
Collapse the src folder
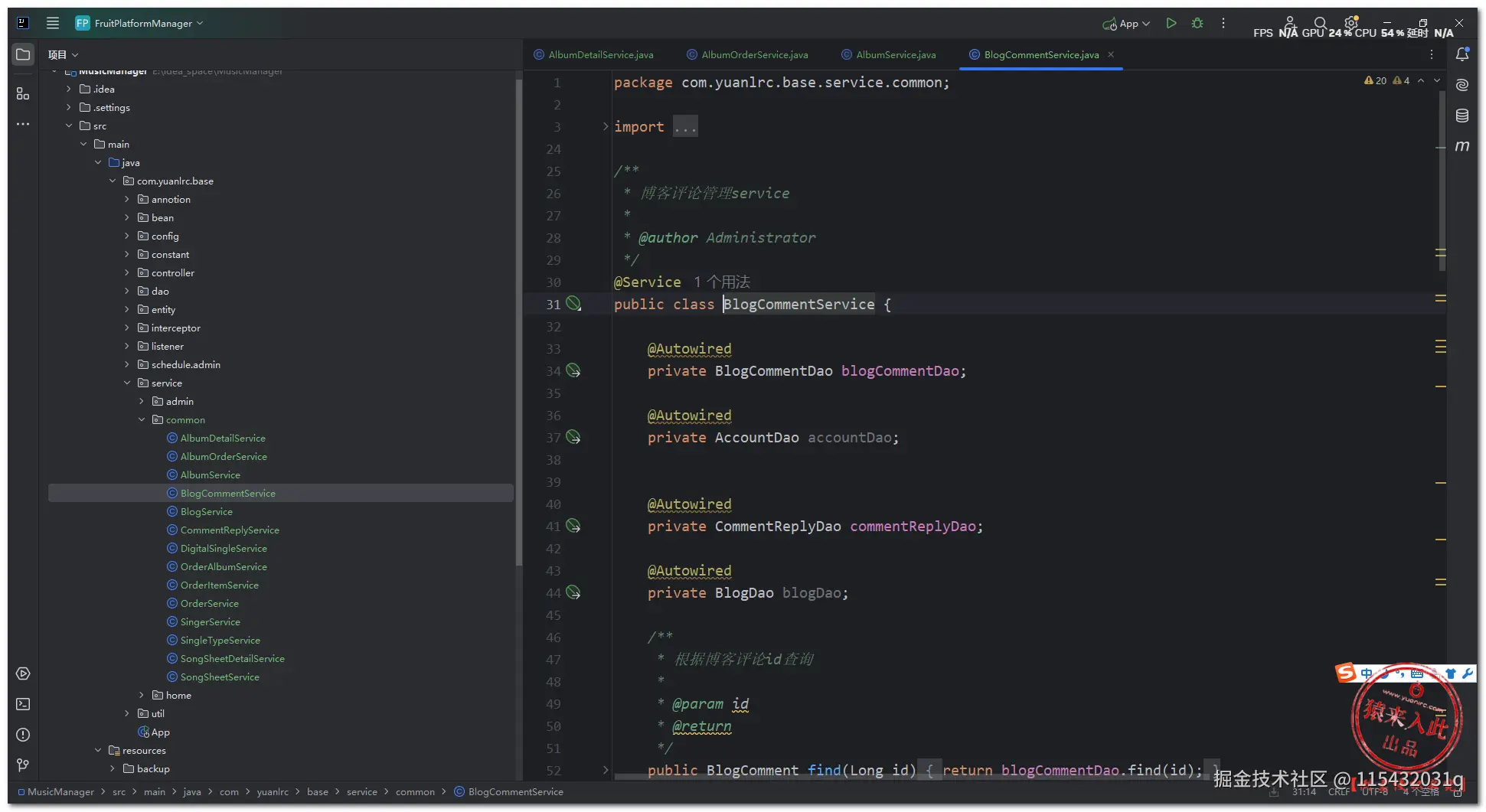click(x=69, y=126)
